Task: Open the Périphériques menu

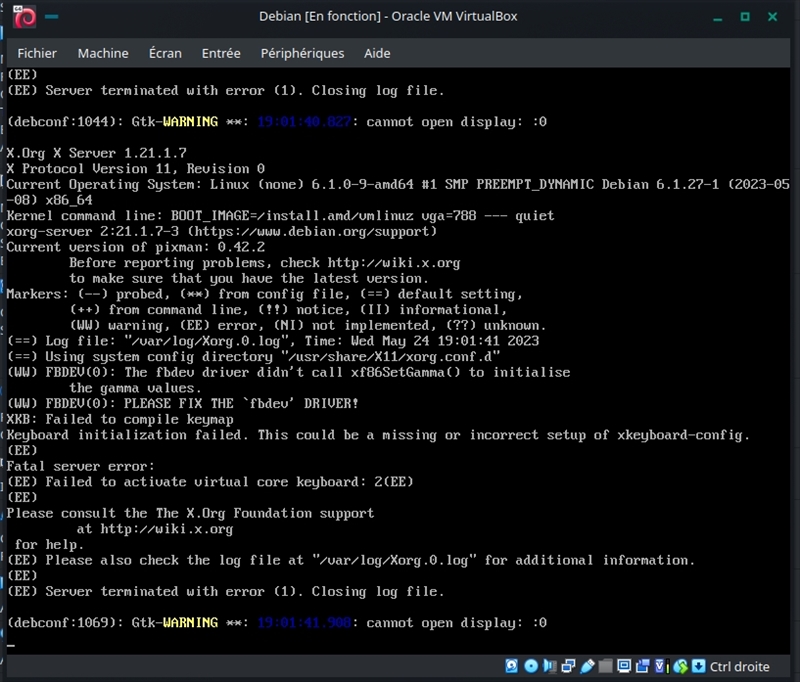Action: pyautogui.click(x=303, y=54)
